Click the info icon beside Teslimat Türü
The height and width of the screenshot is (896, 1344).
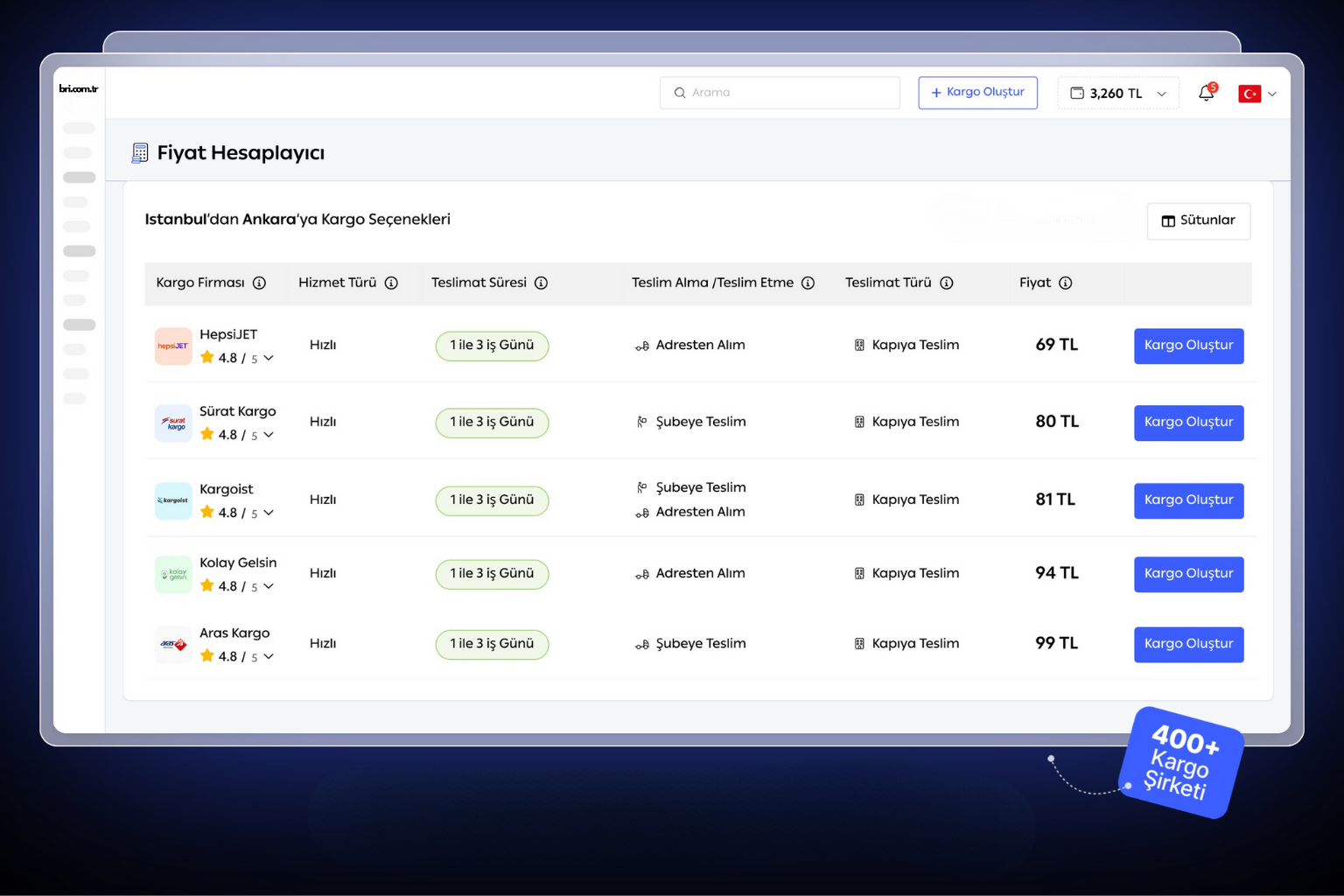[946, 283]
